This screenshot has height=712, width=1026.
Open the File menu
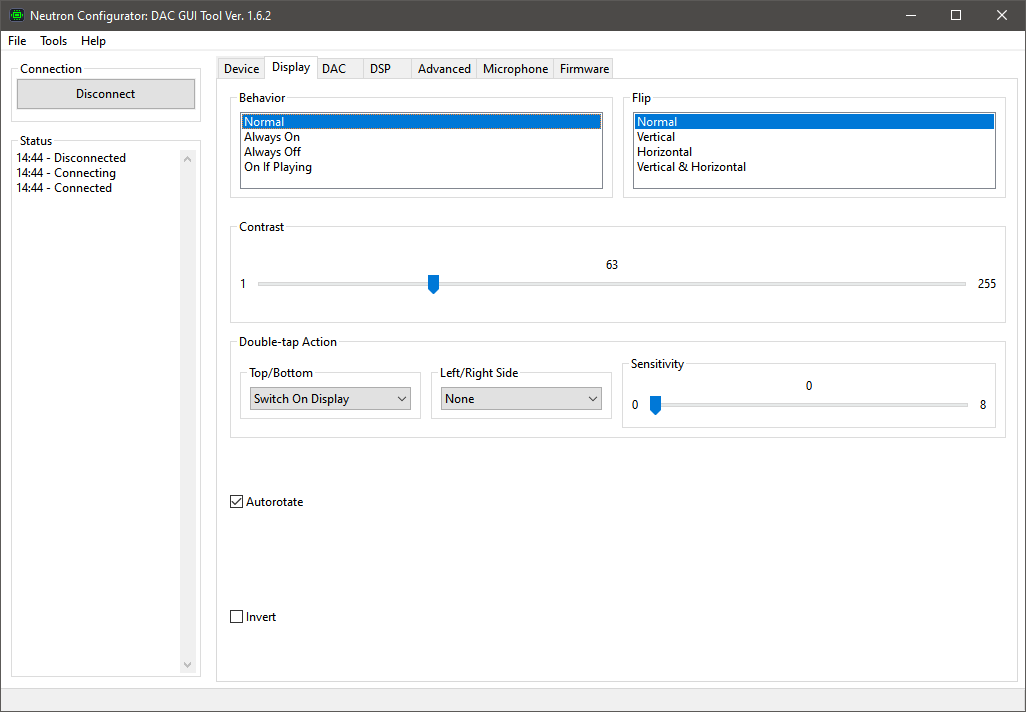pos(17,41)
